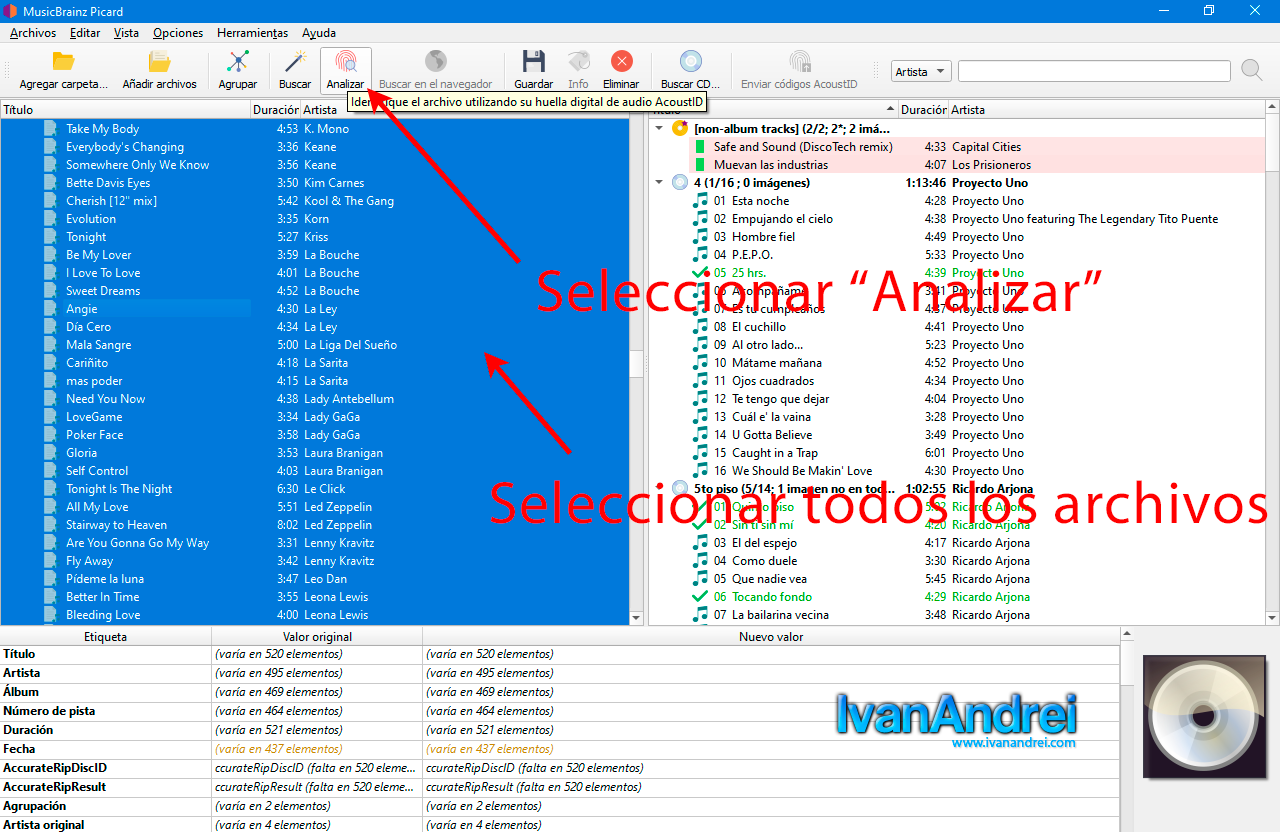Open the Artista search type dropdown

coord(921,71)
